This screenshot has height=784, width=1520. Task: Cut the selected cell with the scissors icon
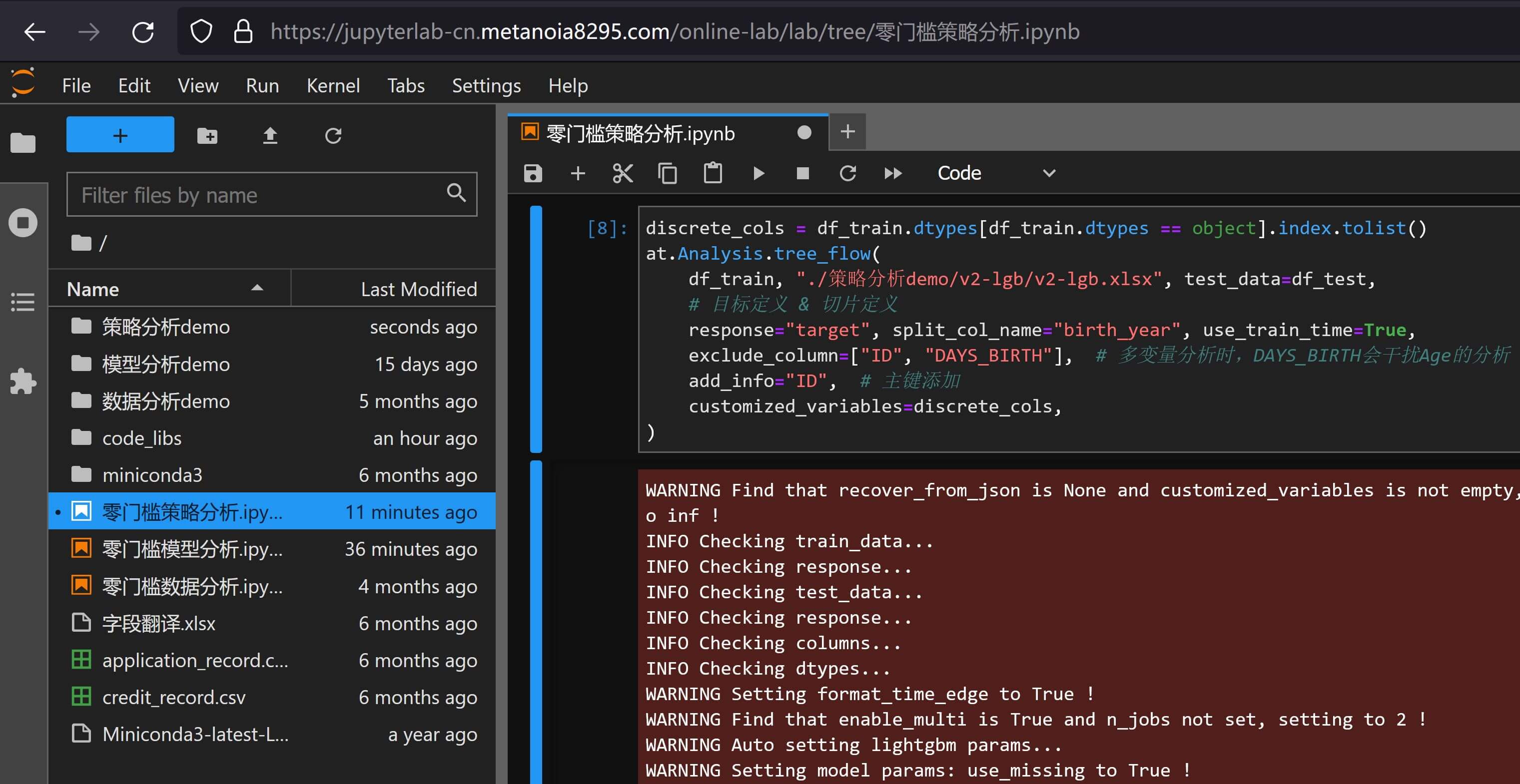click(x=623, y=173)
